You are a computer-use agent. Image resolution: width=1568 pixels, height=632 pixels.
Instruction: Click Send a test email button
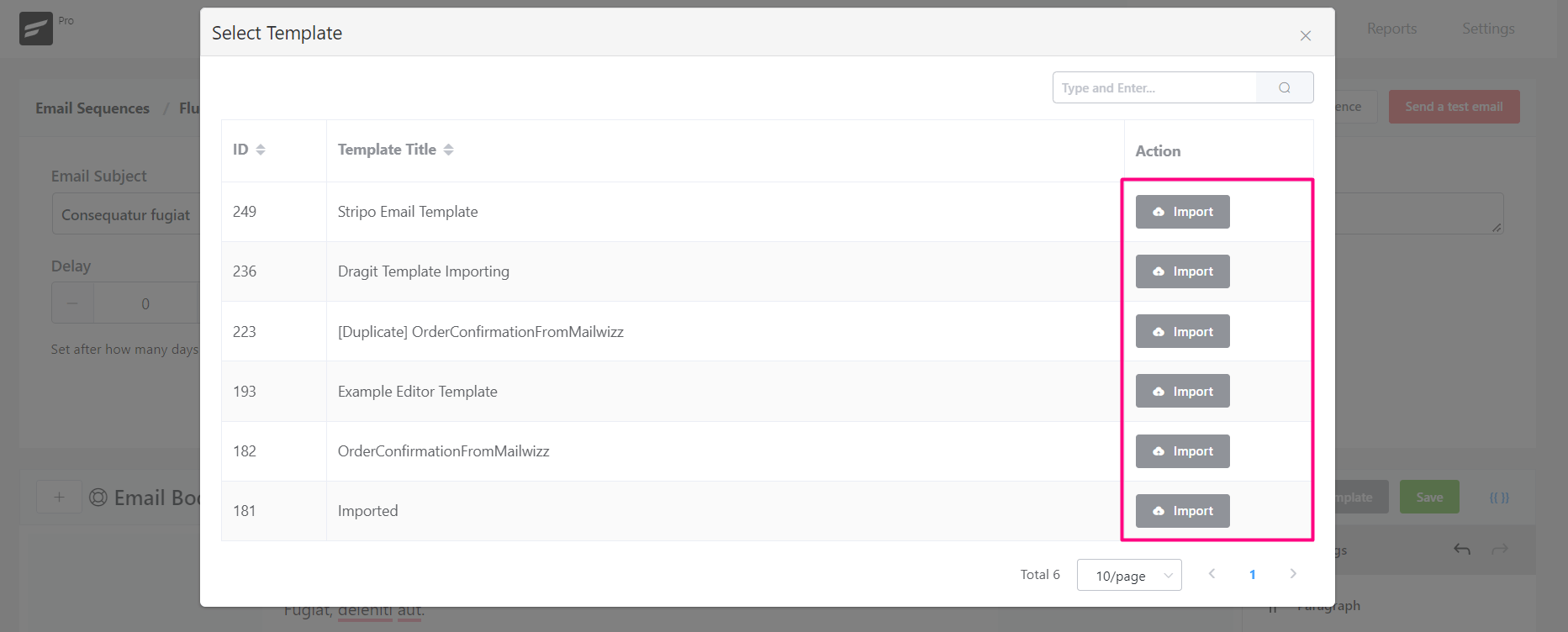(1454, 107)
